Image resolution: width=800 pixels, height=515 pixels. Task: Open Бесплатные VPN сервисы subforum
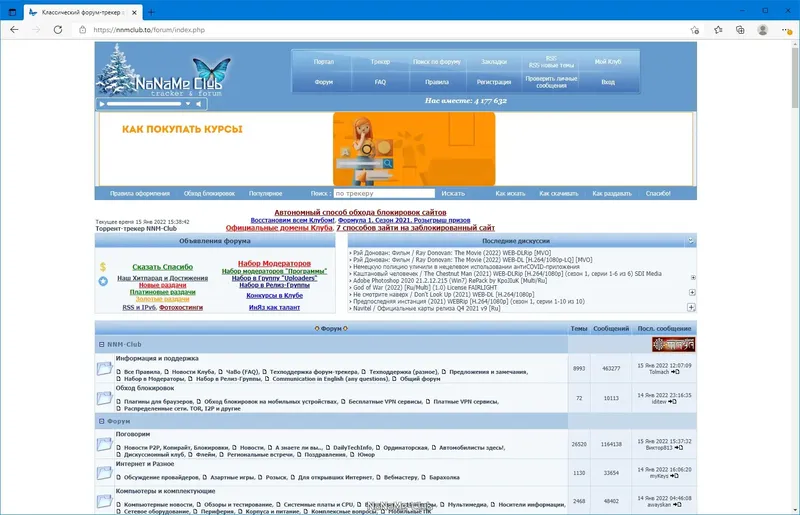(x=385, y=402)
